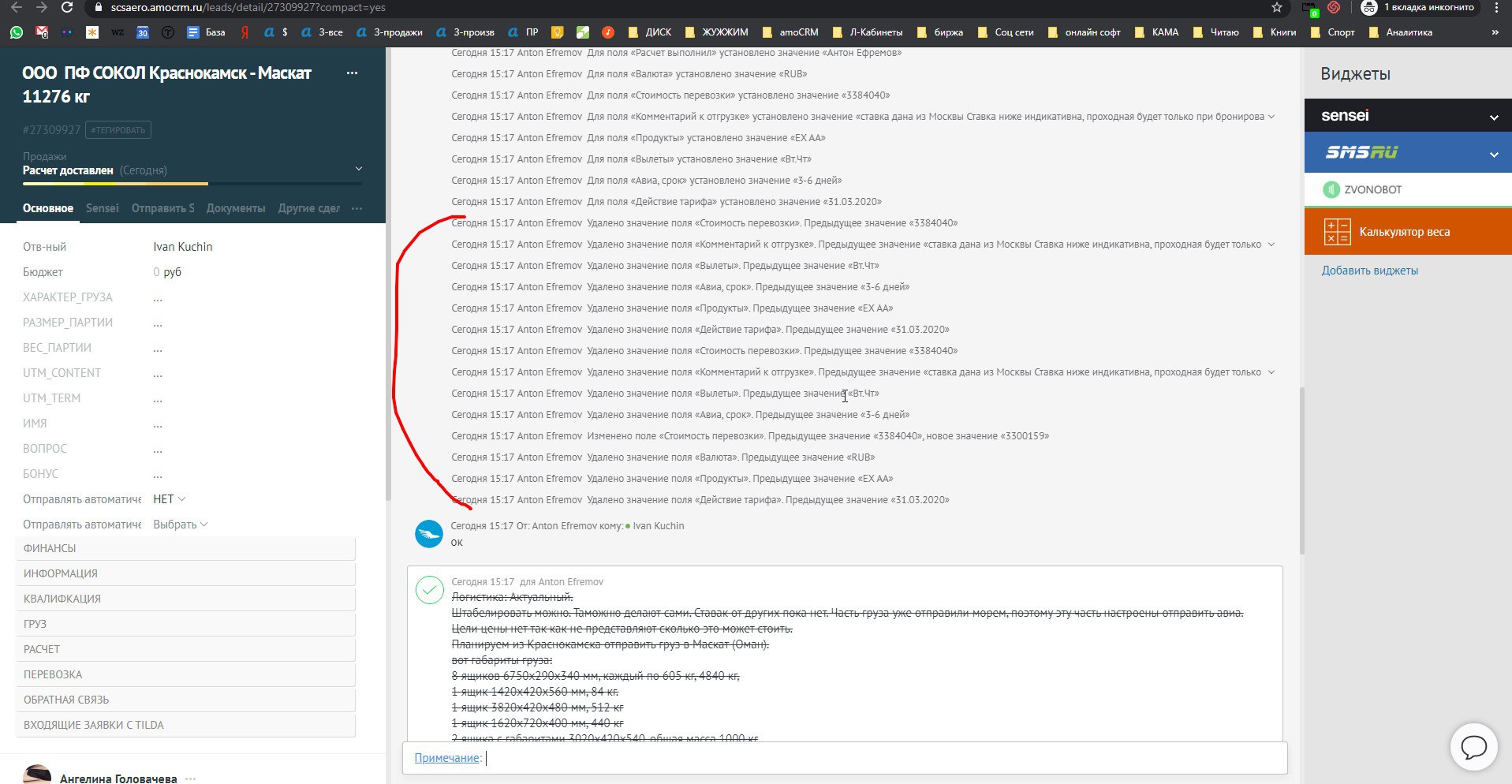Switch to the Основное tab
The image size is (1512, 784).
pyautogui.click(x=48, y=208)
